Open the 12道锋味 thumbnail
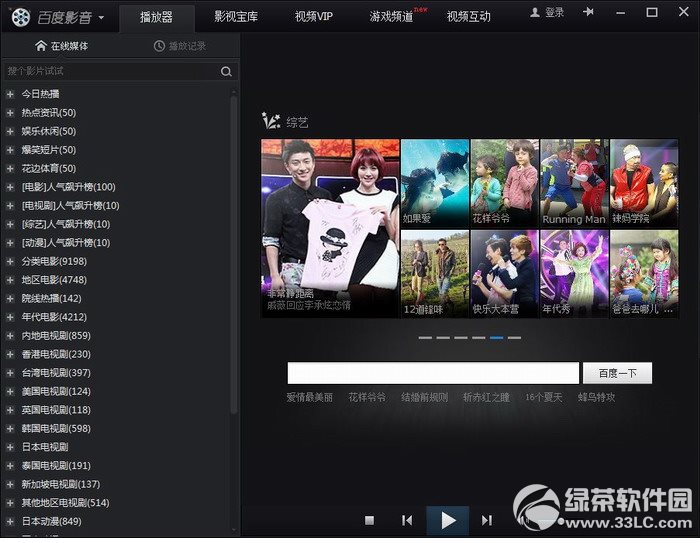700x543 pixels. click(x=435, y=274)
